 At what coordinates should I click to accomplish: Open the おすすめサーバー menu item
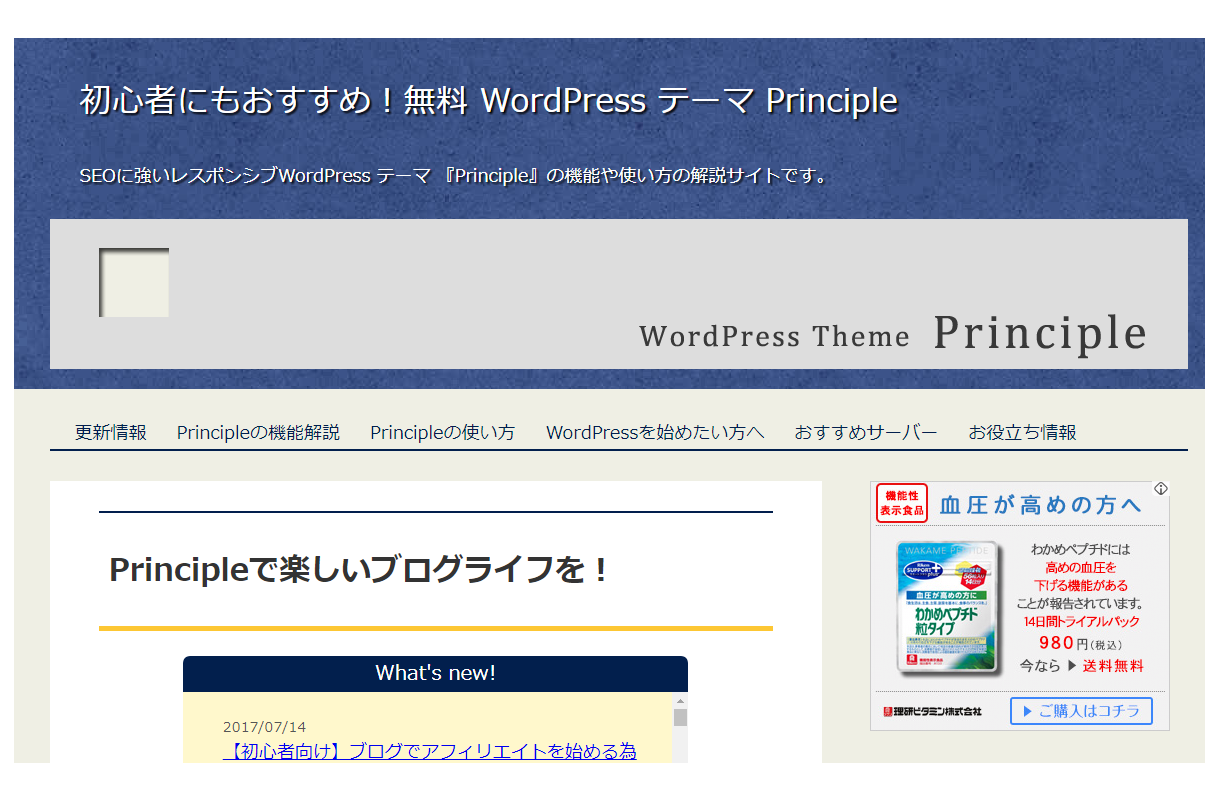tap(866, 432)
